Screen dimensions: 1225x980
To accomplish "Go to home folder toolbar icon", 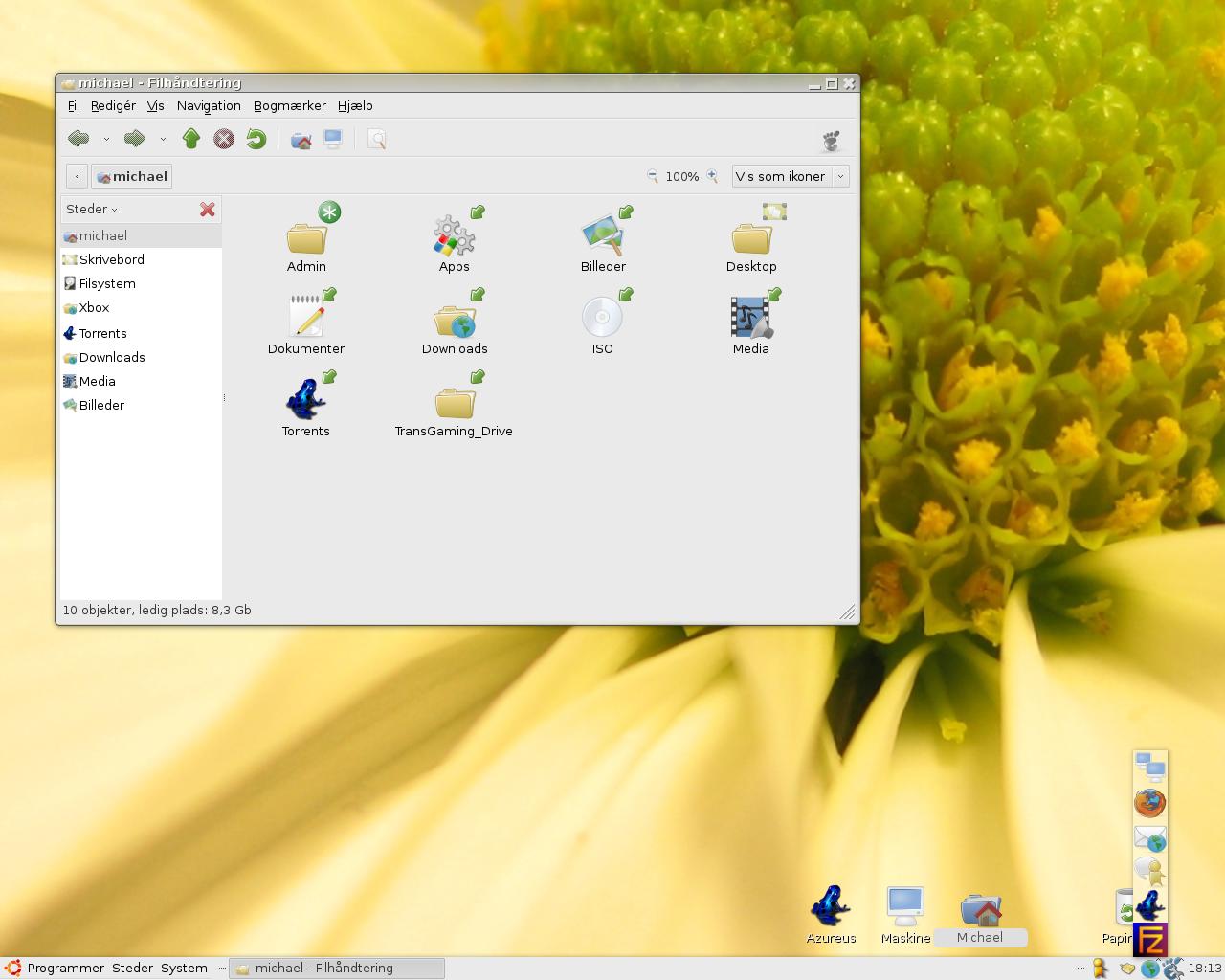I will click(x=301, y=140).
